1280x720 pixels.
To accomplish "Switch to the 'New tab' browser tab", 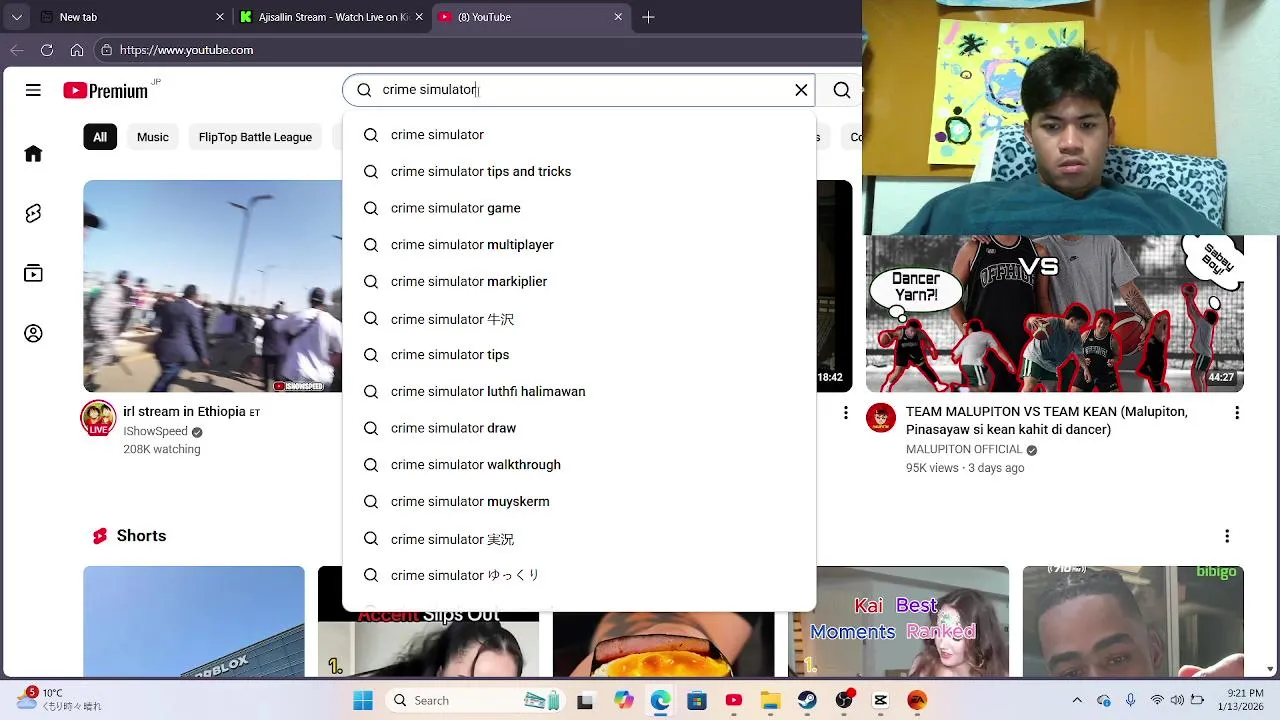I will point(132,17).
